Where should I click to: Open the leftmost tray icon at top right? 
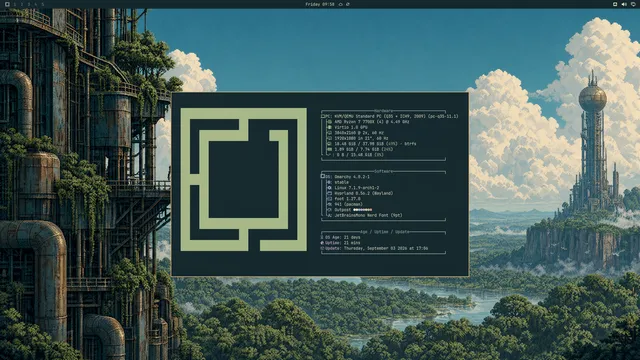615,4
